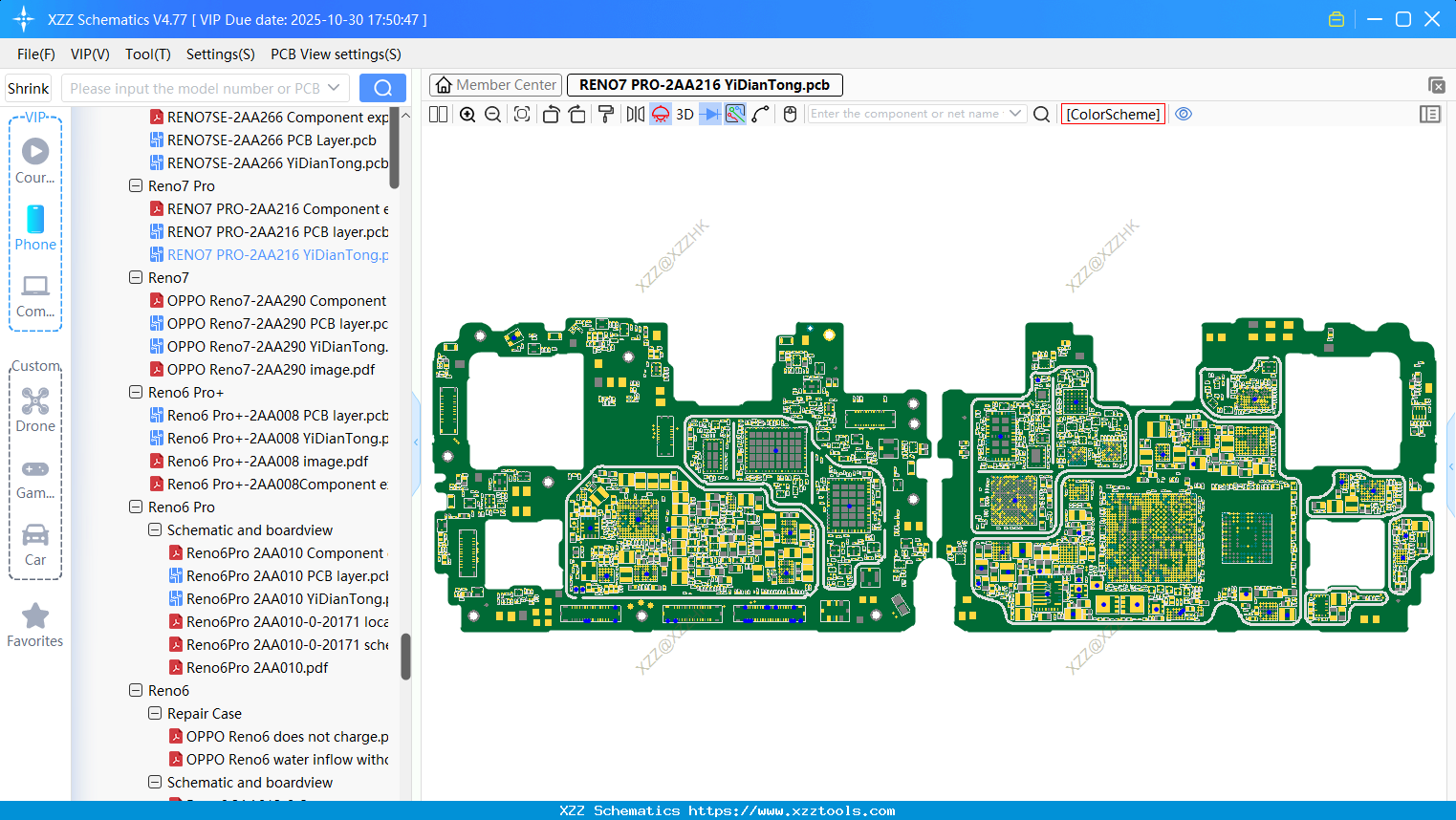Zoom in on the PCB view
This screenshot has width=1456, height=820.
(467, 115)
